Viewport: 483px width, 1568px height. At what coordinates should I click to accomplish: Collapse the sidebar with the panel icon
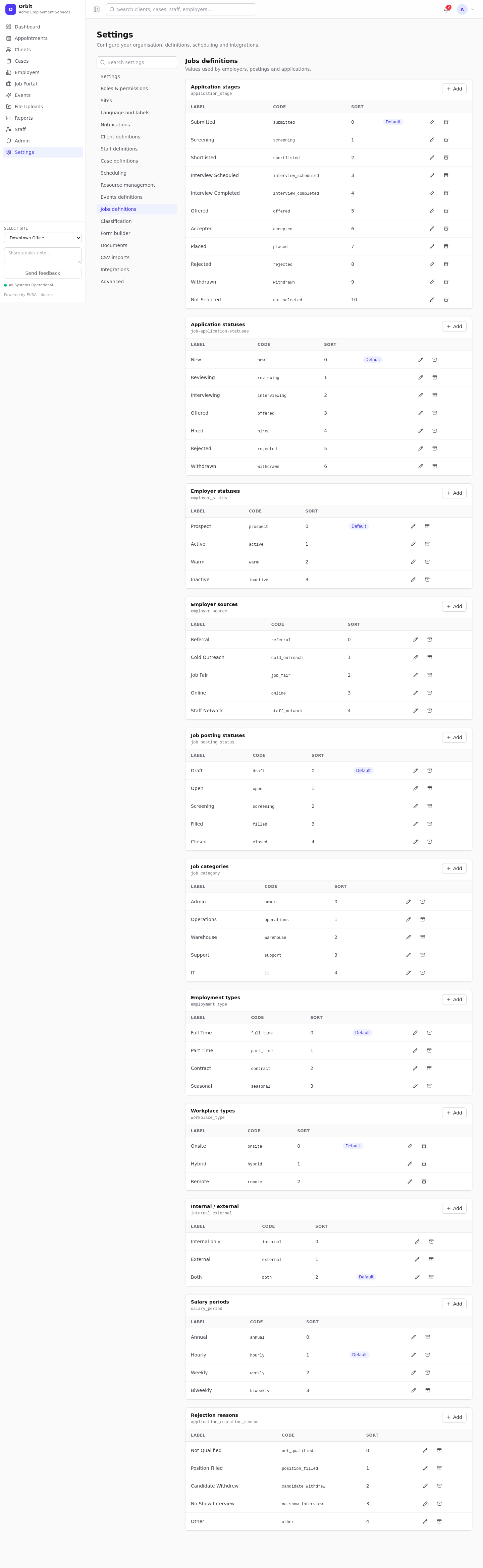tap(96, 9)
